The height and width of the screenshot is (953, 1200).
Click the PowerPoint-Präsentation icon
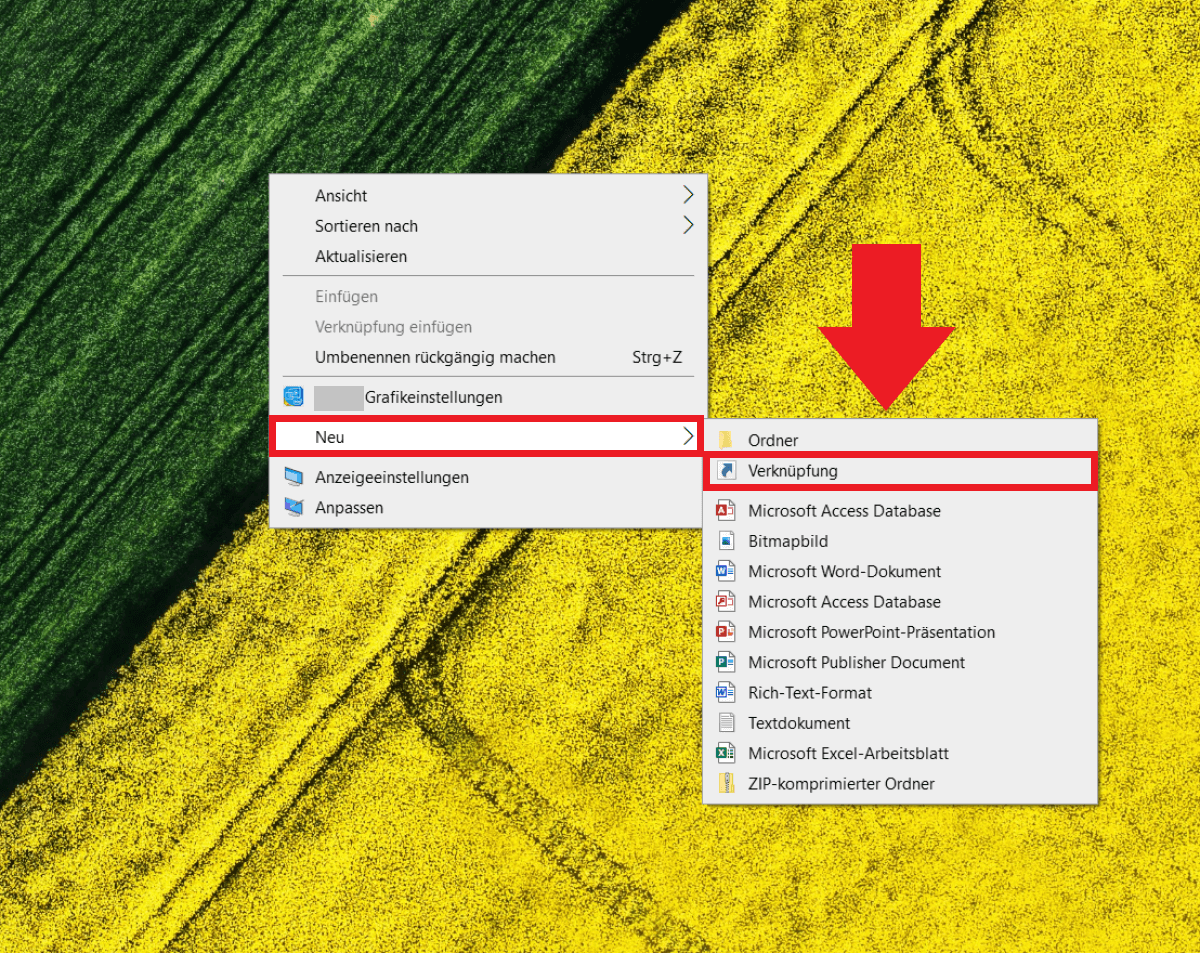[x=726, y=632]
